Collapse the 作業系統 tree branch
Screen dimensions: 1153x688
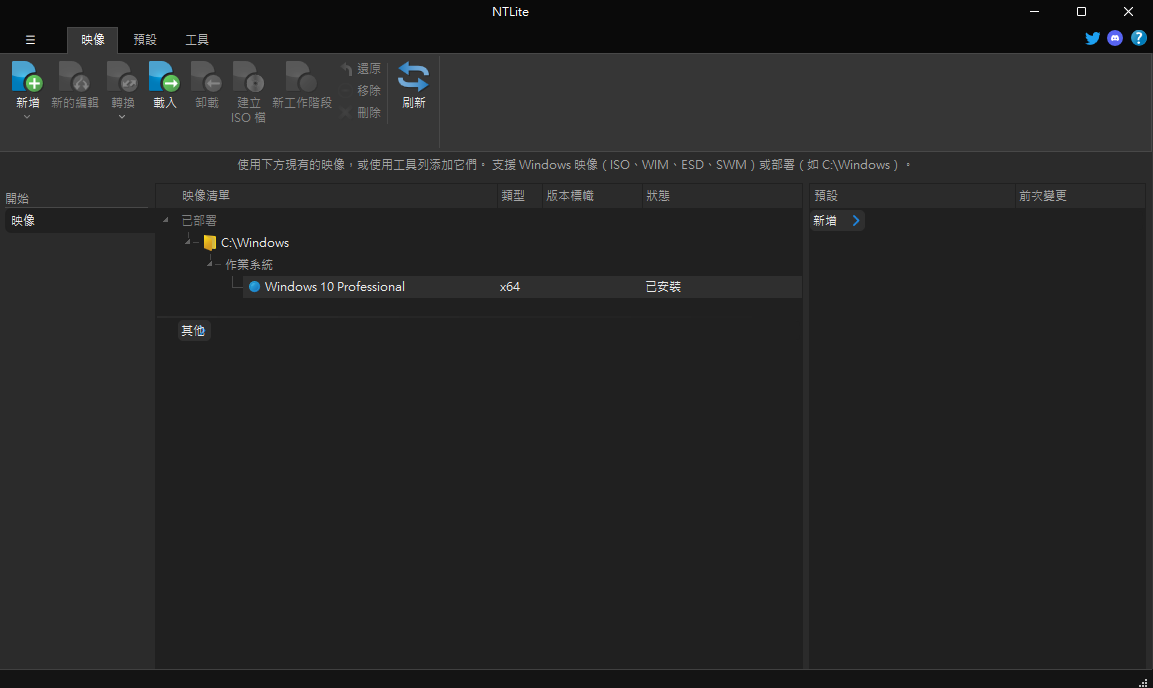pos(211,265)
